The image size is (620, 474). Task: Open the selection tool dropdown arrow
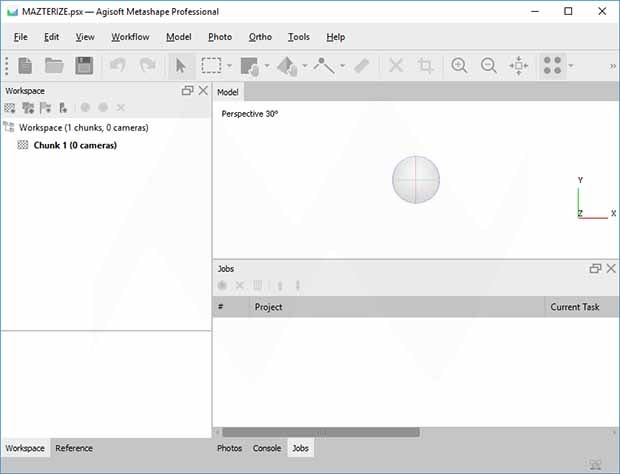click(229, 66)
